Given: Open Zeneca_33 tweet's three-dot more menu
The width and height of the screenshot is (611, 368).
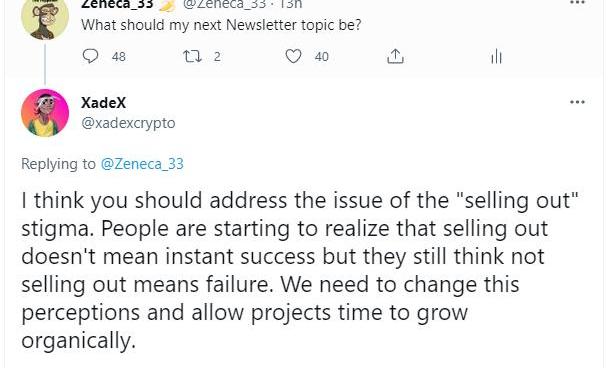Looking at the screenshot, I should (x=577, y=2).
